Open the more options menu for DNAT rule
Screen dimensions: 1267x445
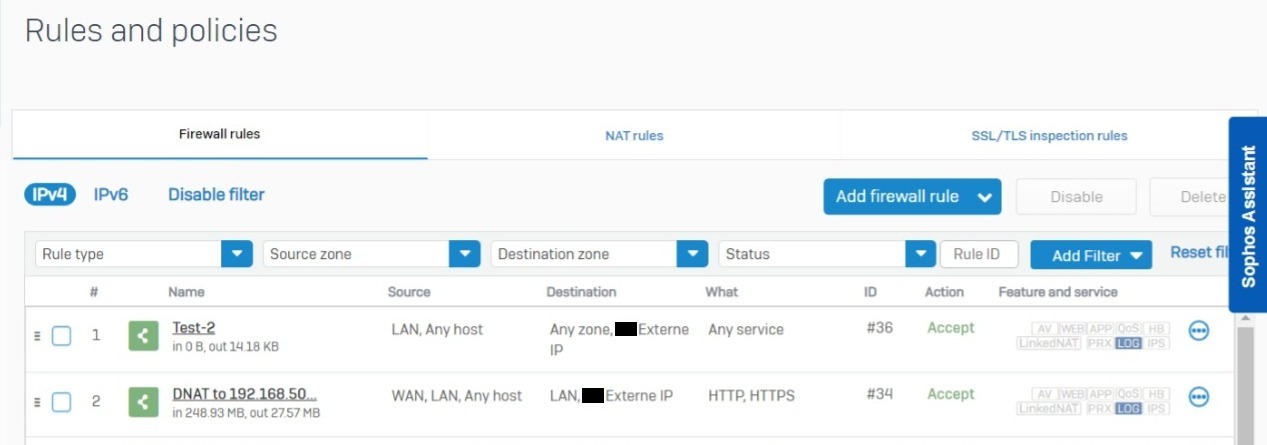(1198, 398)
